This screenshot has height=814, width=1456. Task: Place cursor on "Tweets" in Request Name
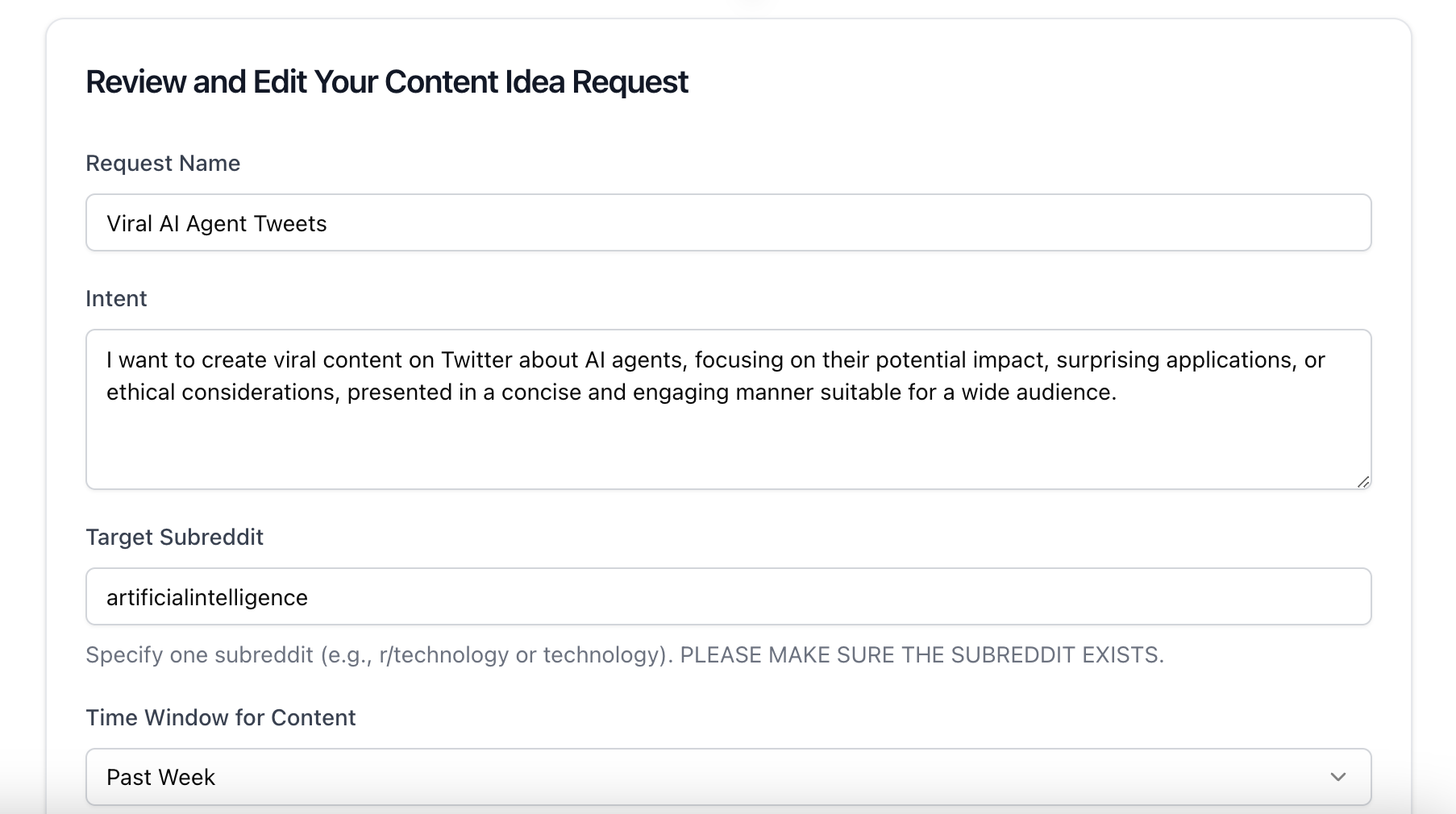(290, 224)
